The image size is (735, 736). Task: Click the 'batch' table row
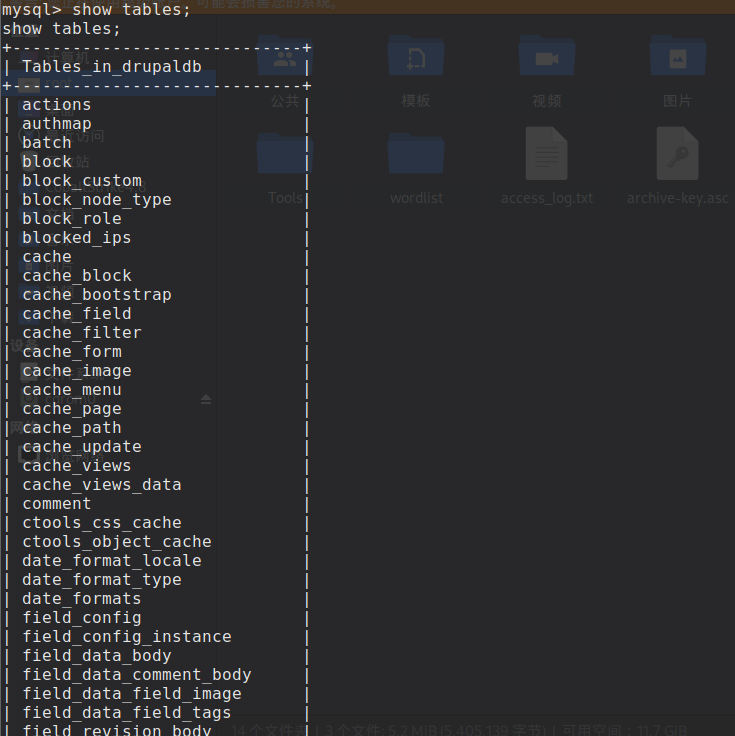point(156,143)
